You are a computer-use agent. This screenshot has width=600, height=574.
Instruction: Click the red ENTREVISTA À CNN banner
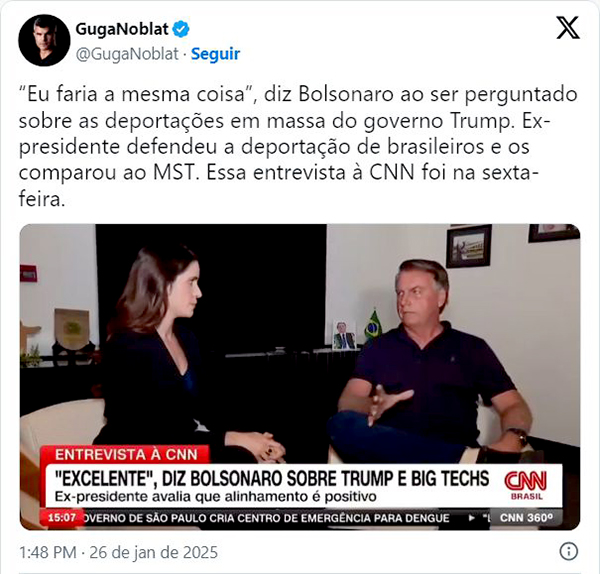[x=126, y=454]
